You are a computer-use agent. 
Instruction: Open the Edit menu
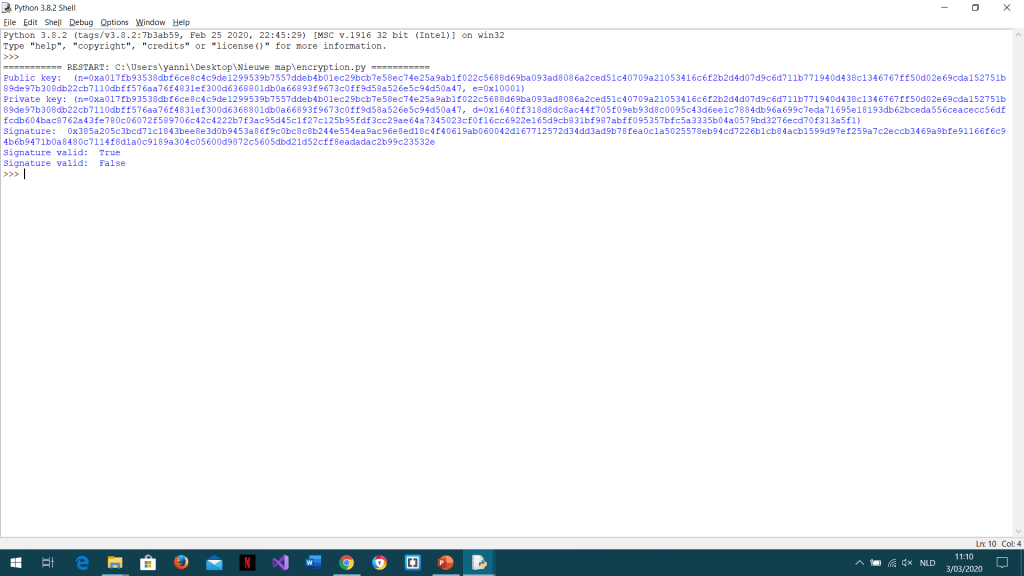(30, 22)
